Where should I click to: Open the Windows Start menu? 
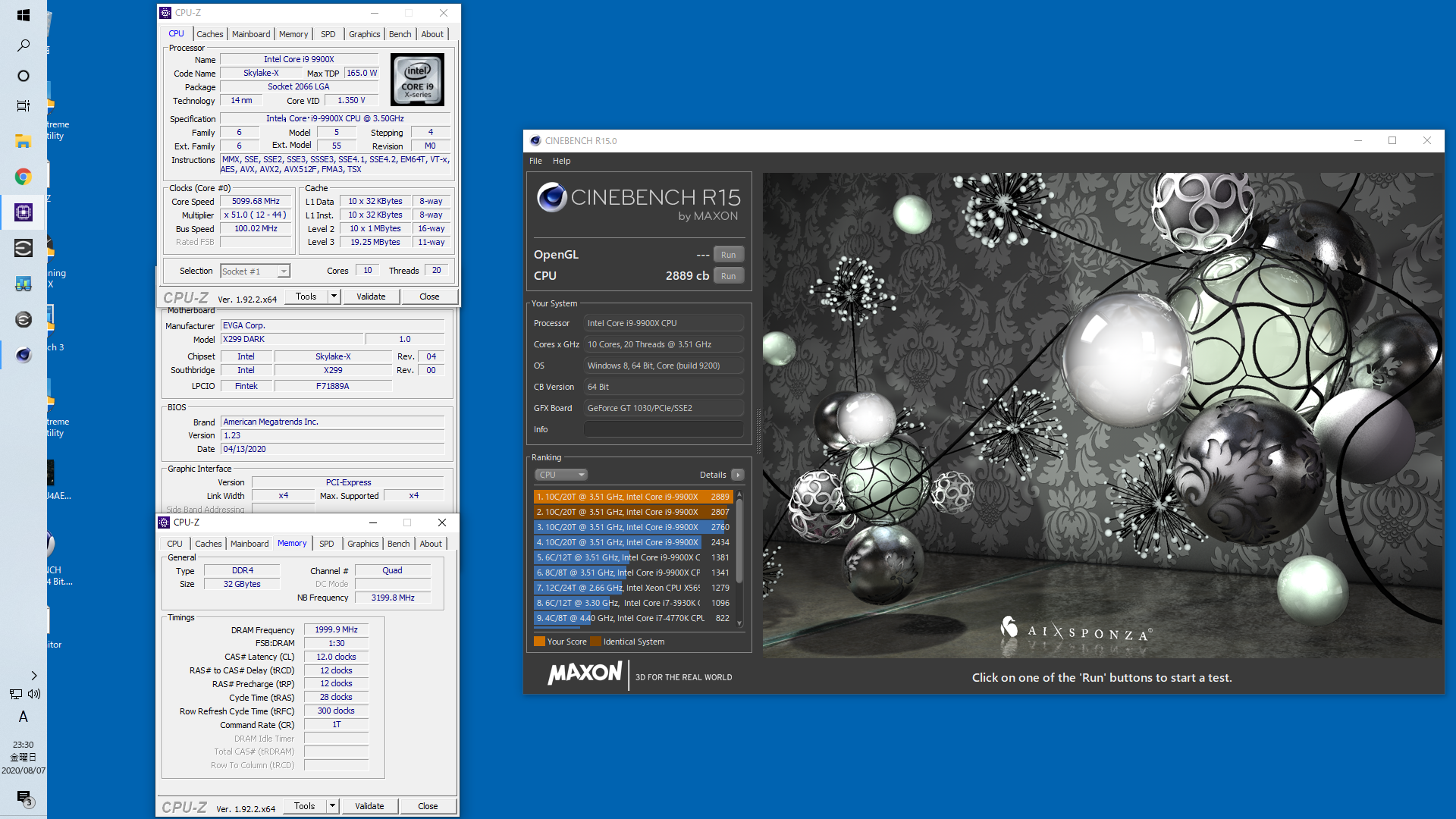tap(23, 15)
